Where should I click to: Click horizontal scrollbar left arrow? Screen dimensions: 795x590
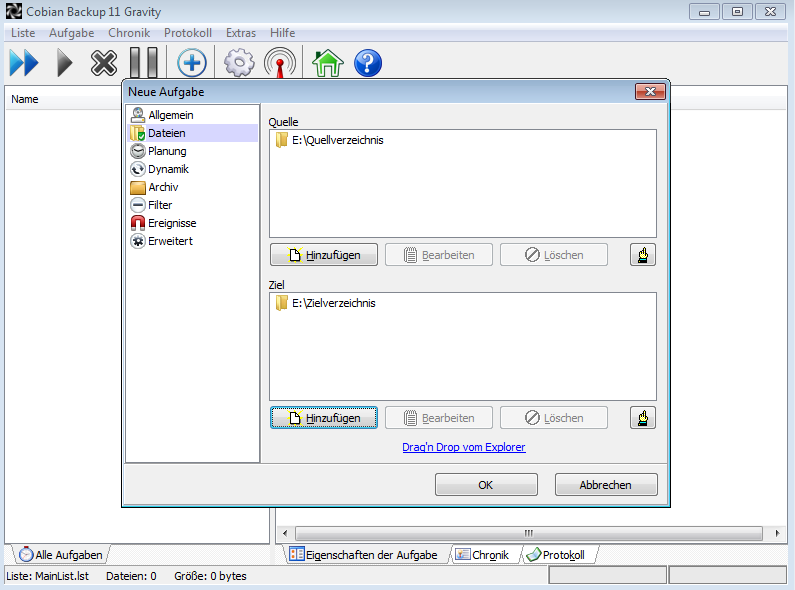[x=285, y=533]
